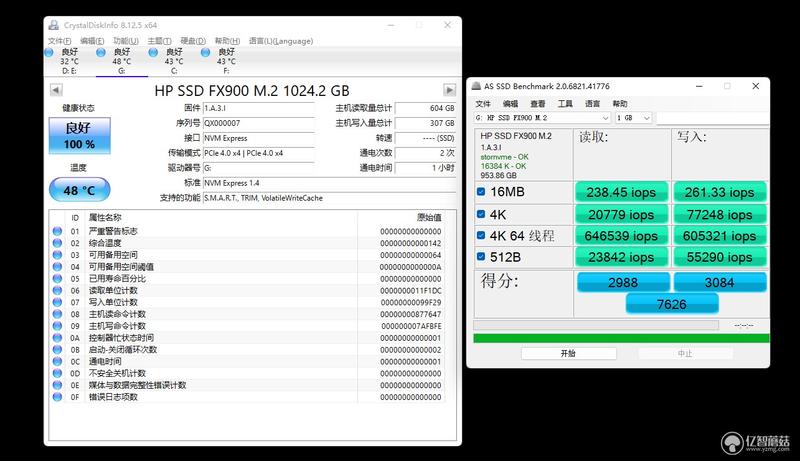This screenshot has height=461, width=800.
Task: Click status icon for attribute 0C 通电时间
Action: point(57,361)
